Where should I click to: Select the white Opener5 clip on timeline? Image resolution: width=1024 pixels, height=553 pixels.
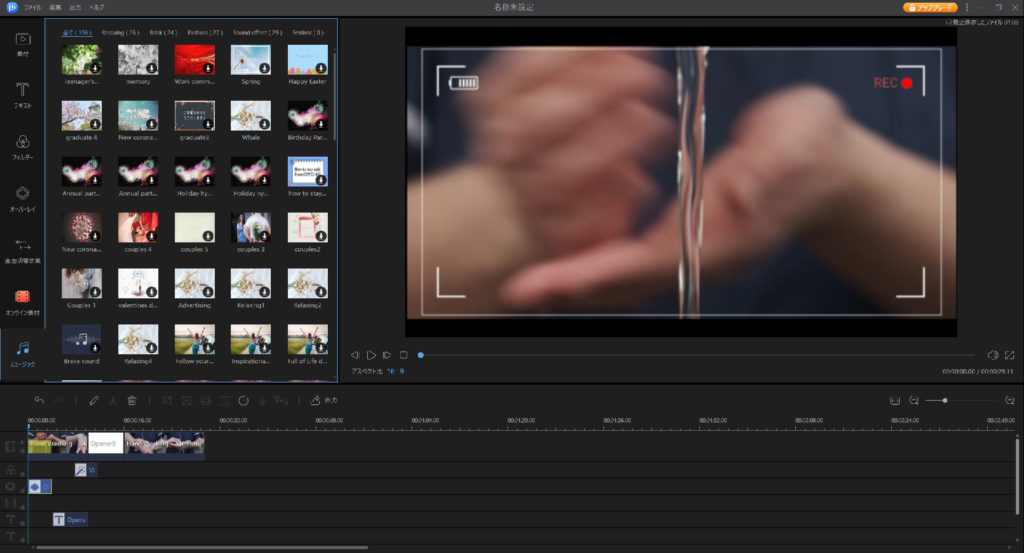coord(106,443)
